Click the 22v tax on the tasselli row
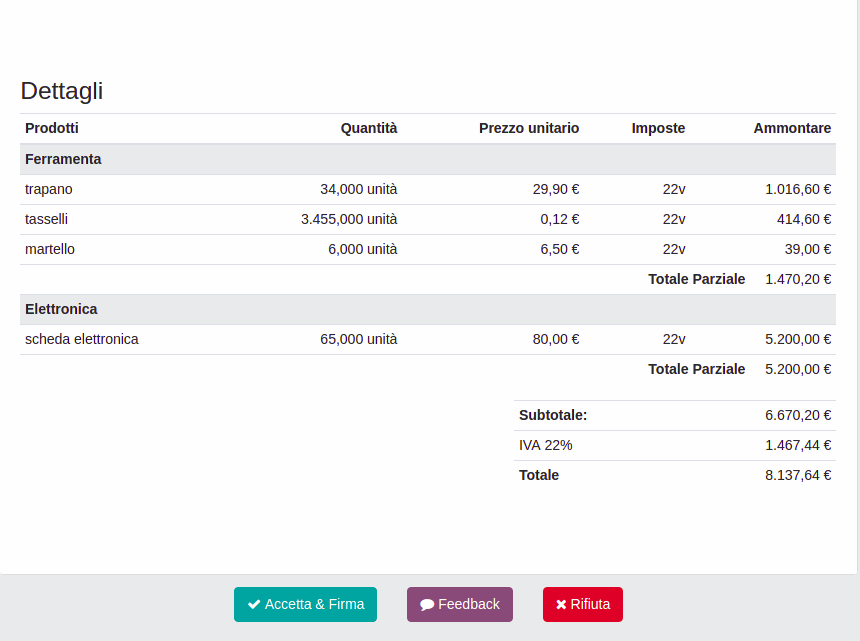This screenshot has width=860, height=641. [x=674, y=219]
